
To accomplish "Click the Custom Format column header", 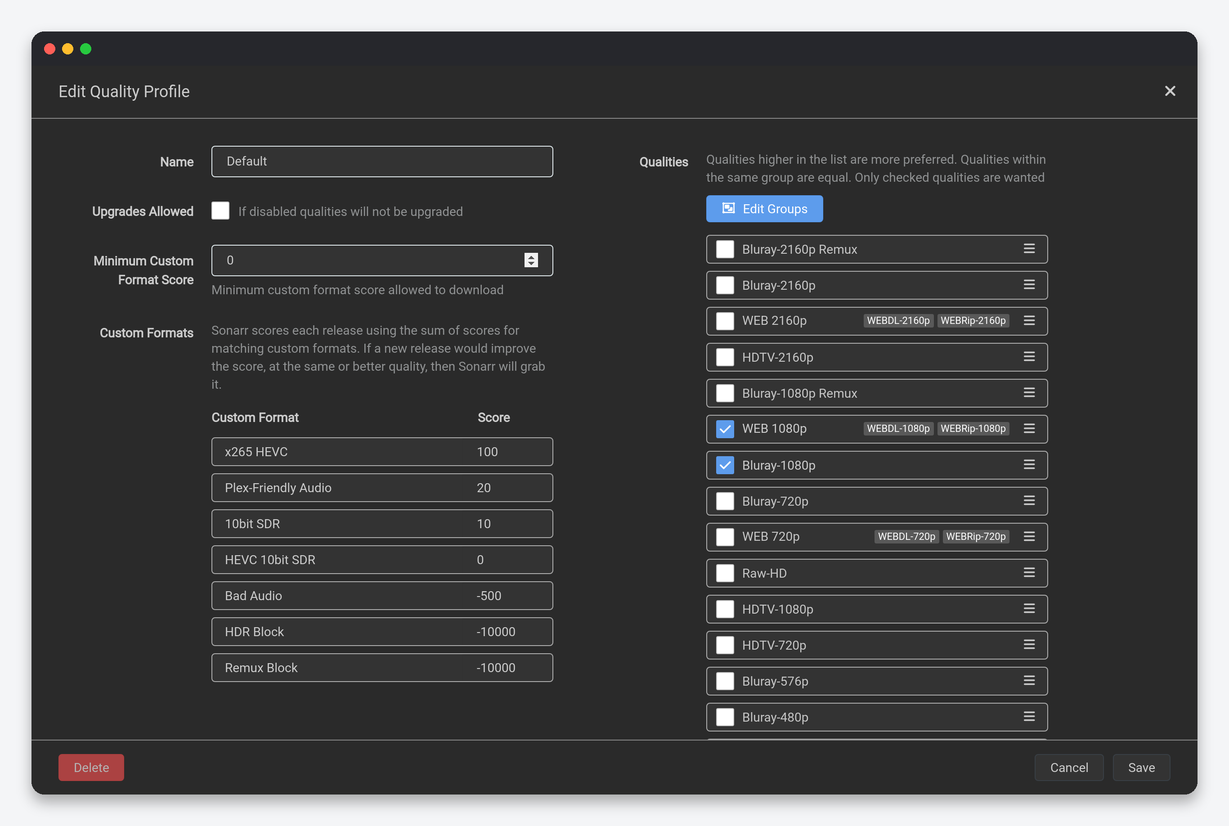I will point(255,418).
